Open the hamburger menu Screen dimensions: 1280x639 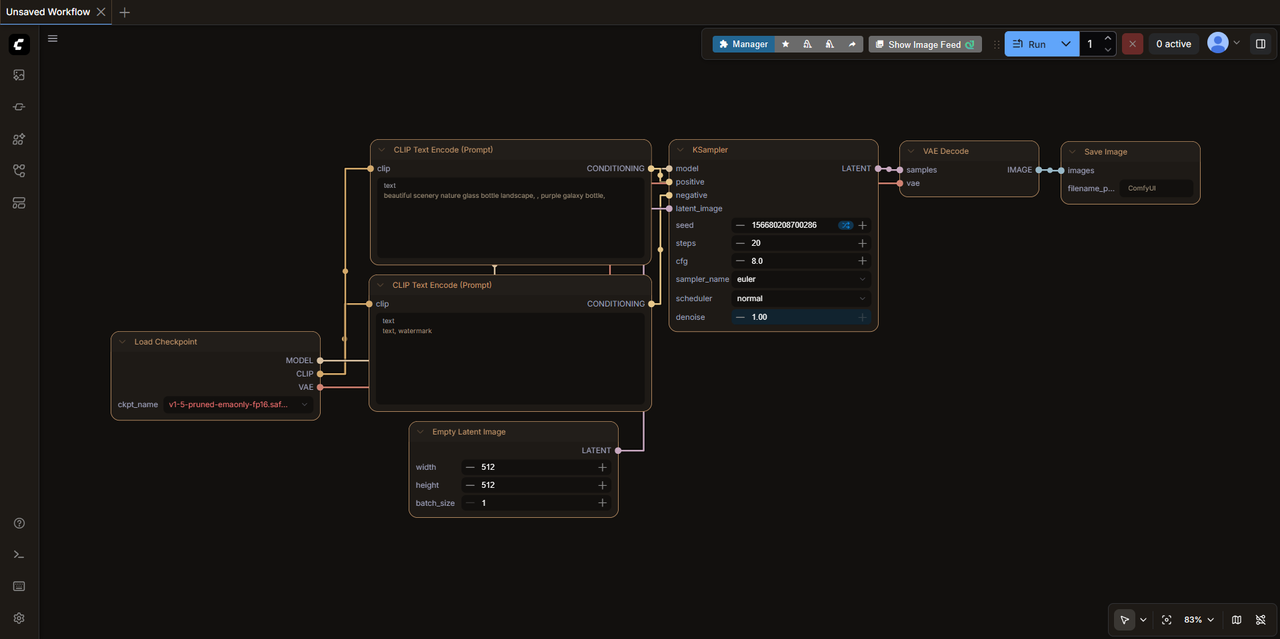tap(53, 39)
